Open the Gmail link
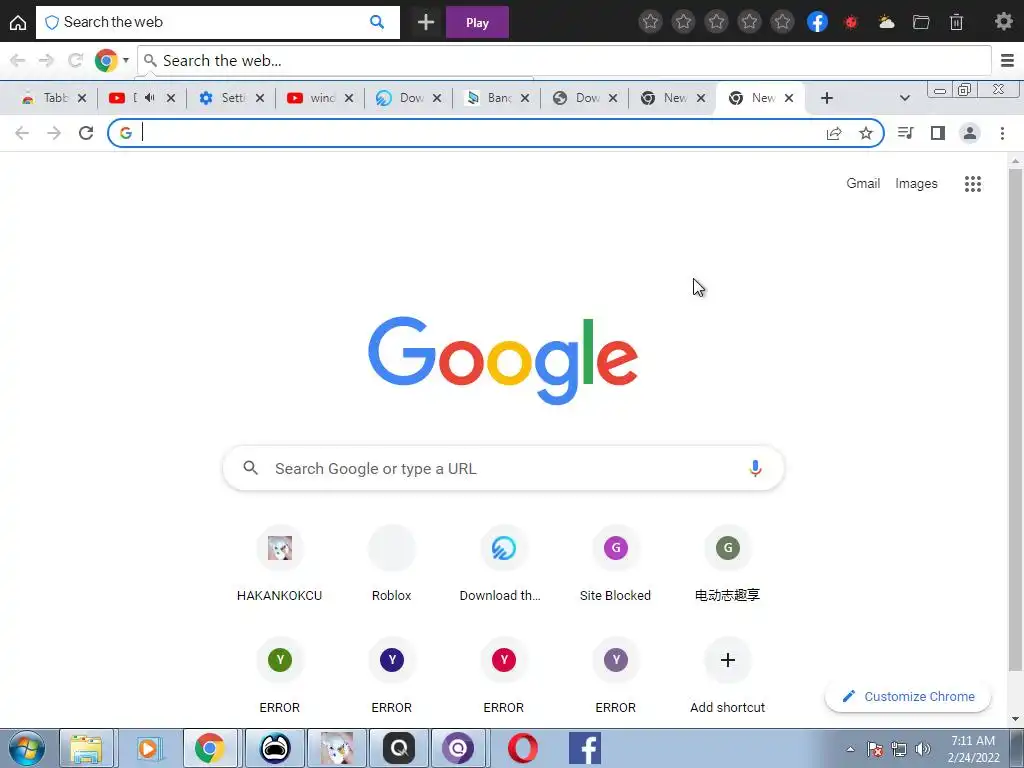 pos(863,184)
